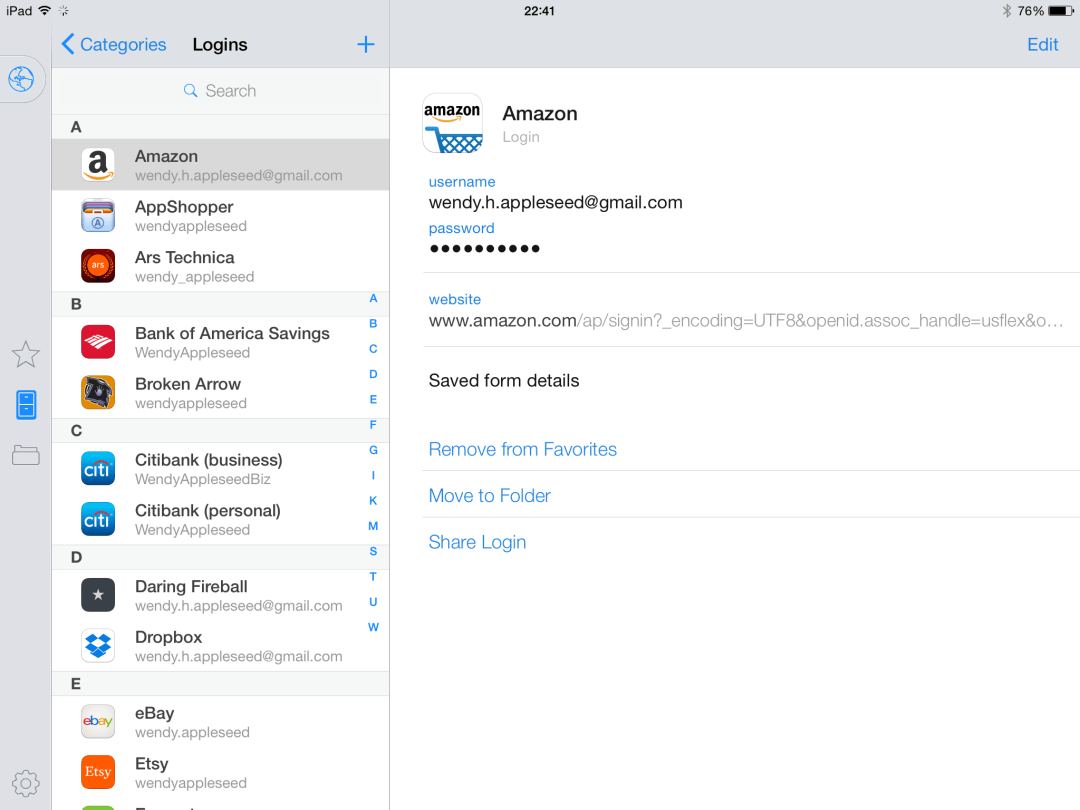
Task: Jump to index letter U
Action: pyautogui.click(x=373, y=602)
